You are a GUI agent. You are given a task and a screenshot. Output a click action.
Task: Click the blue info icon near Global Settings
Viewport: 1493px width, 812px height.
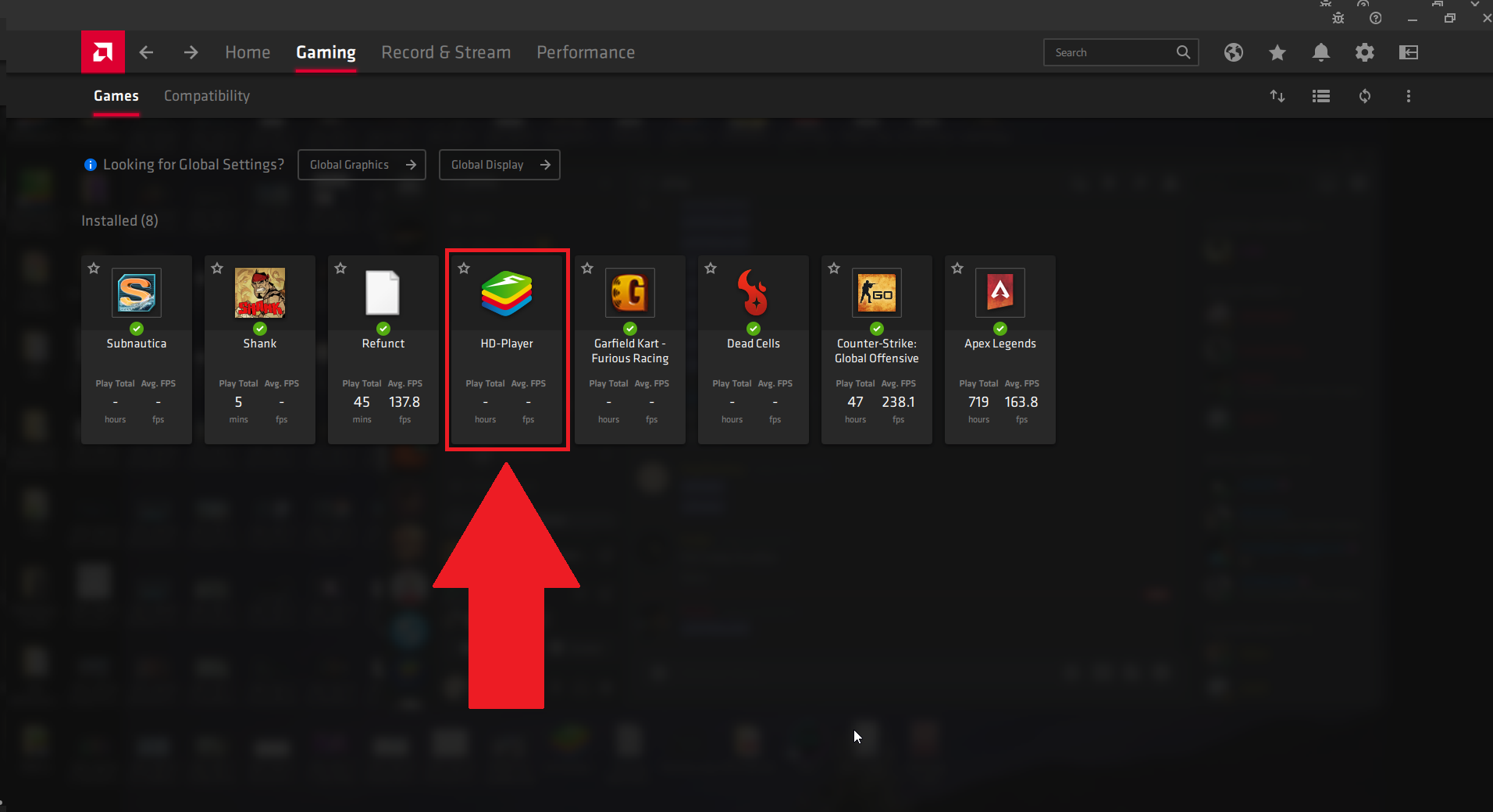(x=91, y=165)
